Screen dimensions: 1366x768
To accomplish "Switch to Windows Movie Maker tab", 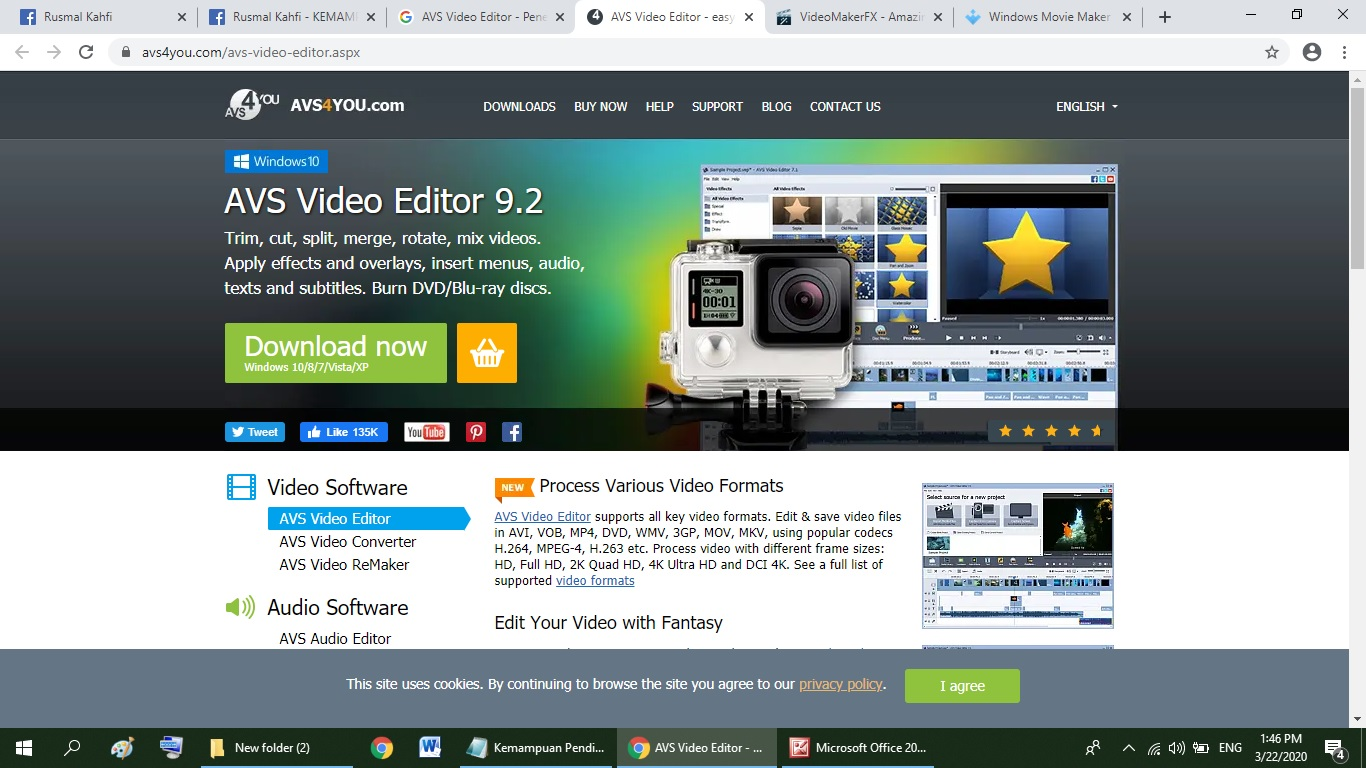I will (1048, 17).
